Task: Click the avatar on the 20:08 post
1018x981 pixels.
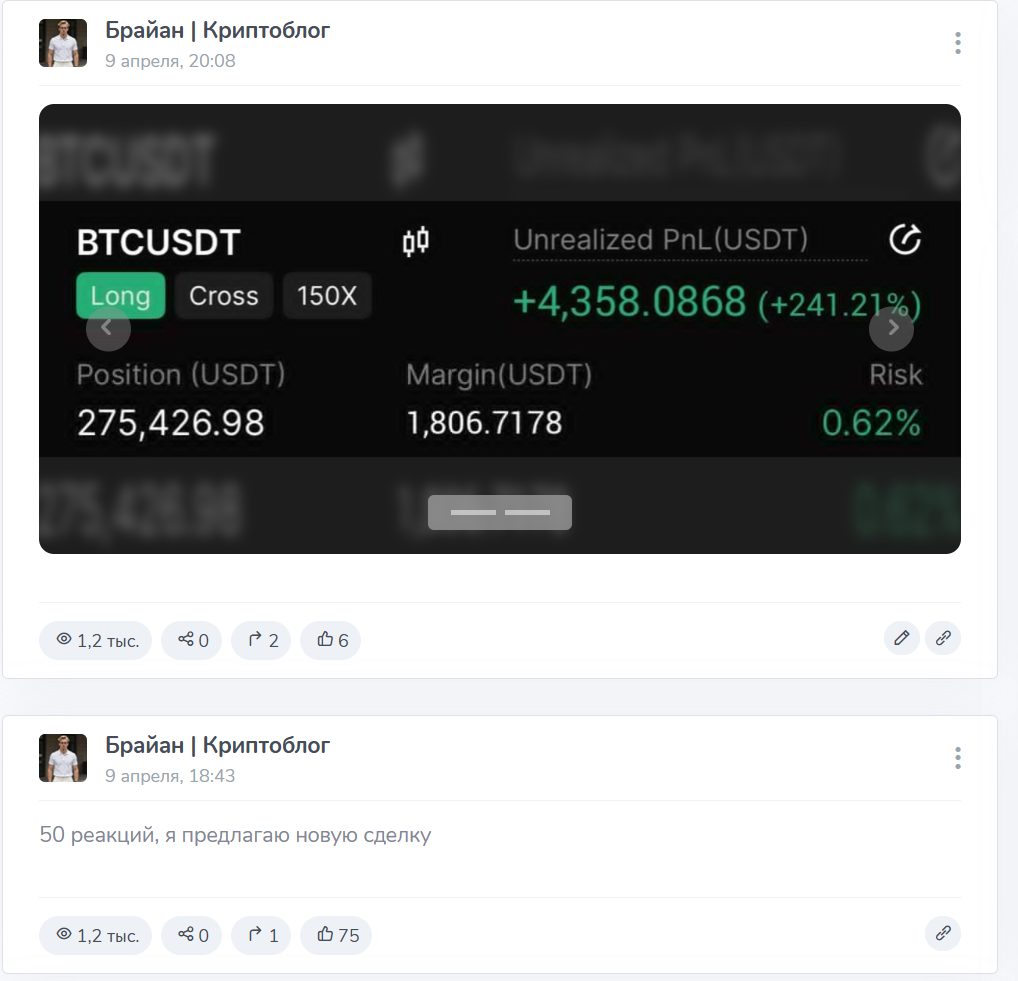Action: pyautogui.click(x=63, y=43)
